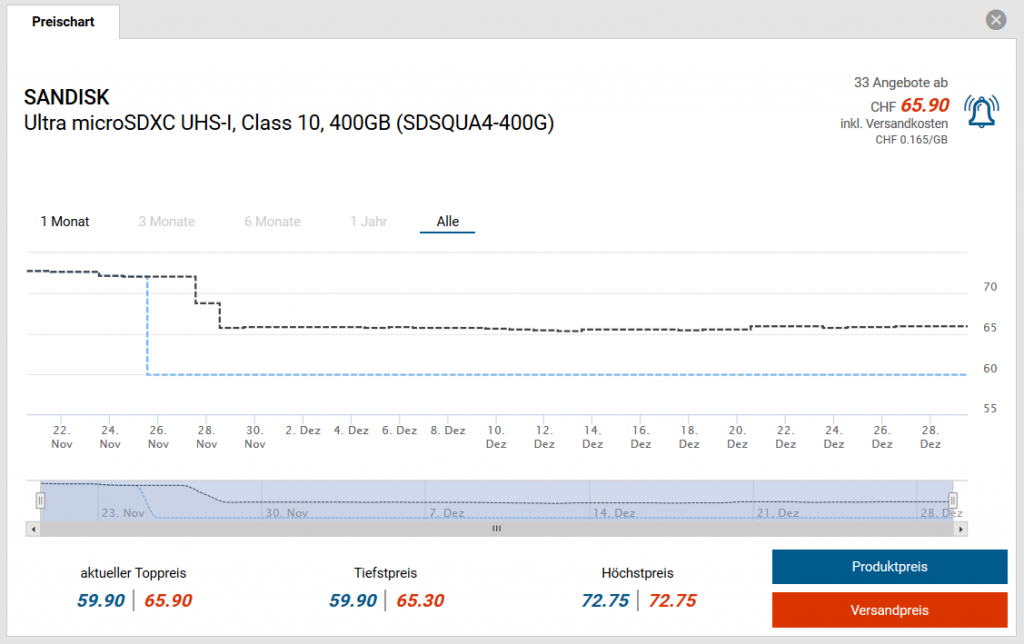Screen dimensions: 1024x644
Task: Click the CHF 65.90 offer price
Action: pyautogui.click(x=924, y=105)
